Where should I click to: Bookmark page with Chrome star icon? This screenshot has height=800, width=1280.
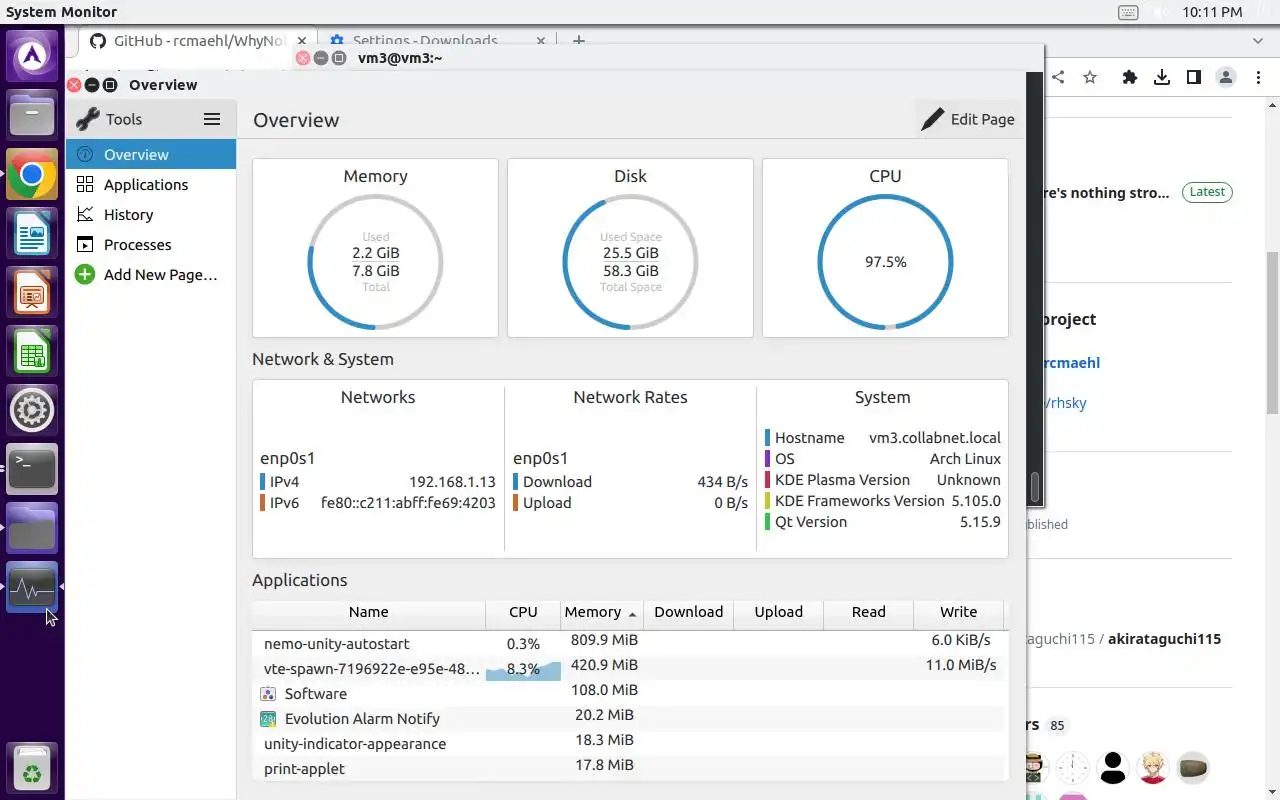(1090, 77)
